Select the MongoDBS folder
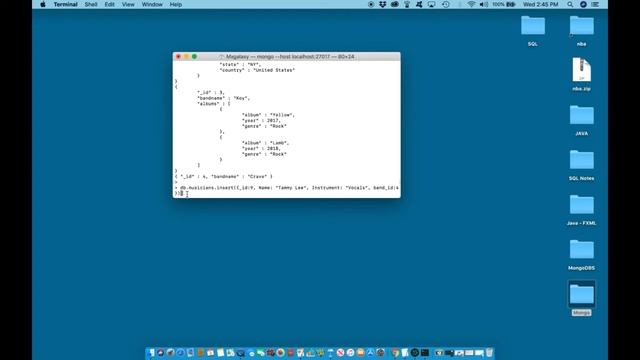 pos(582,250)
